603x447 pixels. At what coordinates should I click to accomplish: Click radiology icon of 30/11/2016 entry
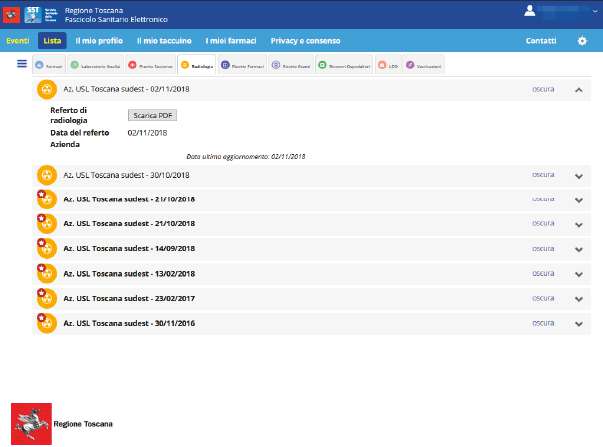(x=47, y=324)
